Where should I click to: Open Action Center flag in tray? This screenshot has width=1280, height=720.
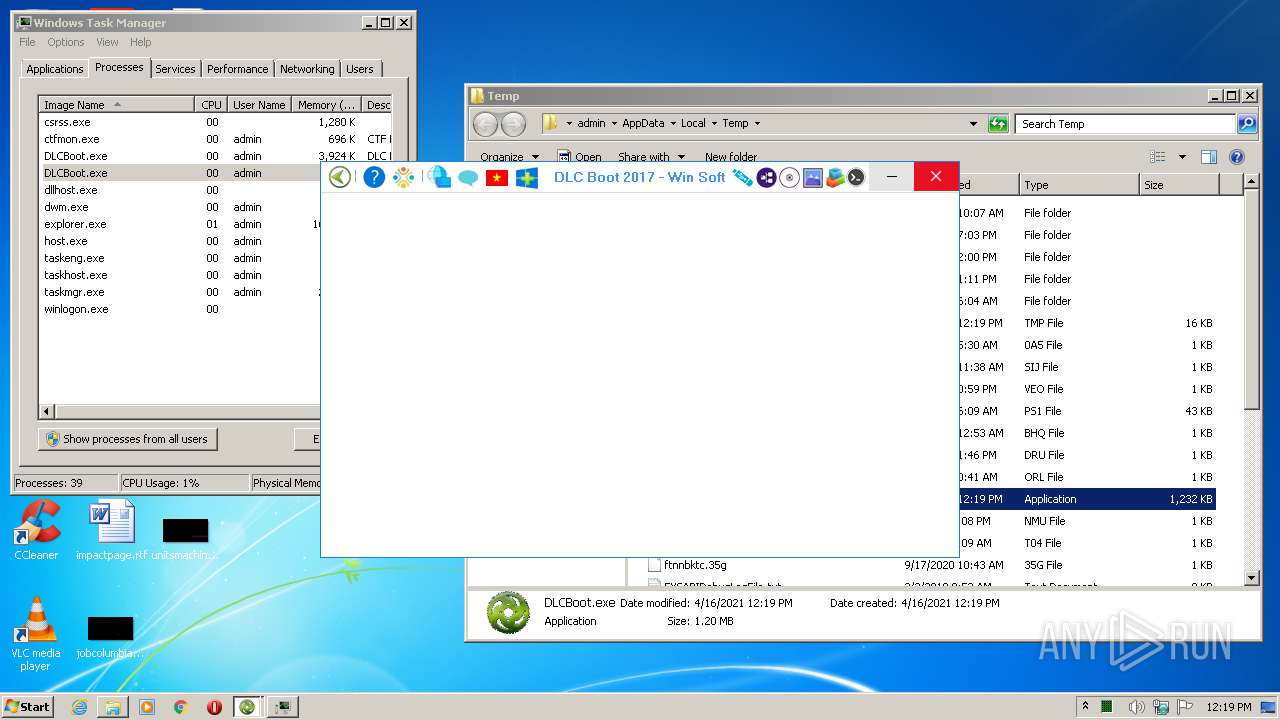(1186, 707)
